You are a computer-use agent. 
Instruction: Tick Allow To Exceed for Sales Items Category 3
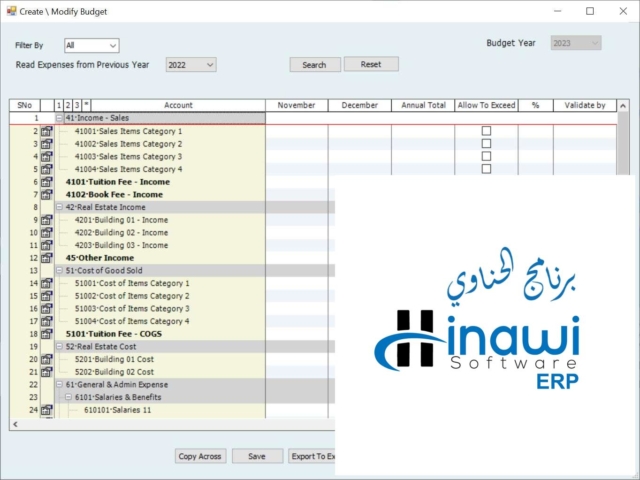[x=486, y=156]
